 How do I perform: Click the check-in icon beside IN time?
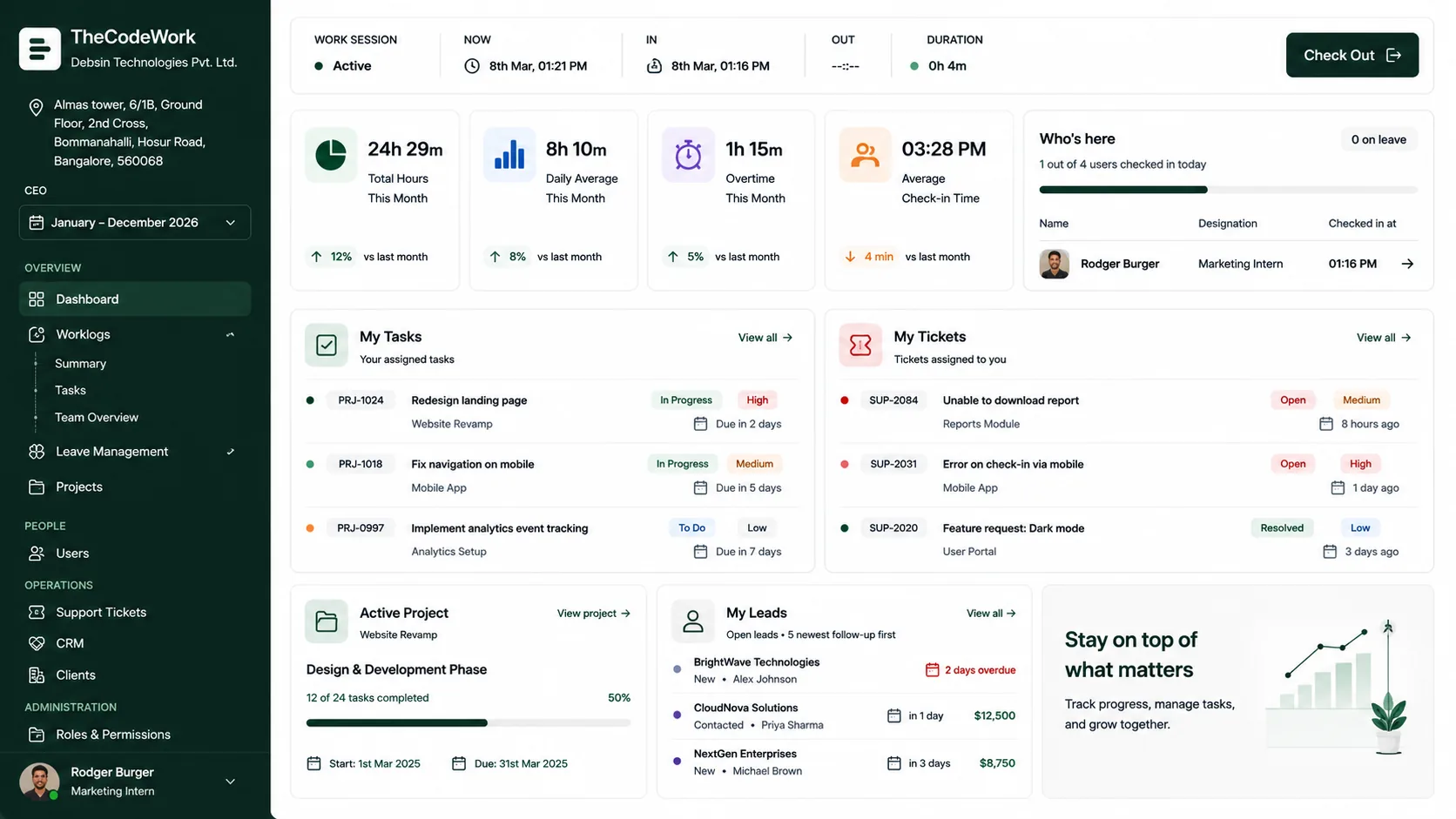pyautogui.click(x=654, y=66)
